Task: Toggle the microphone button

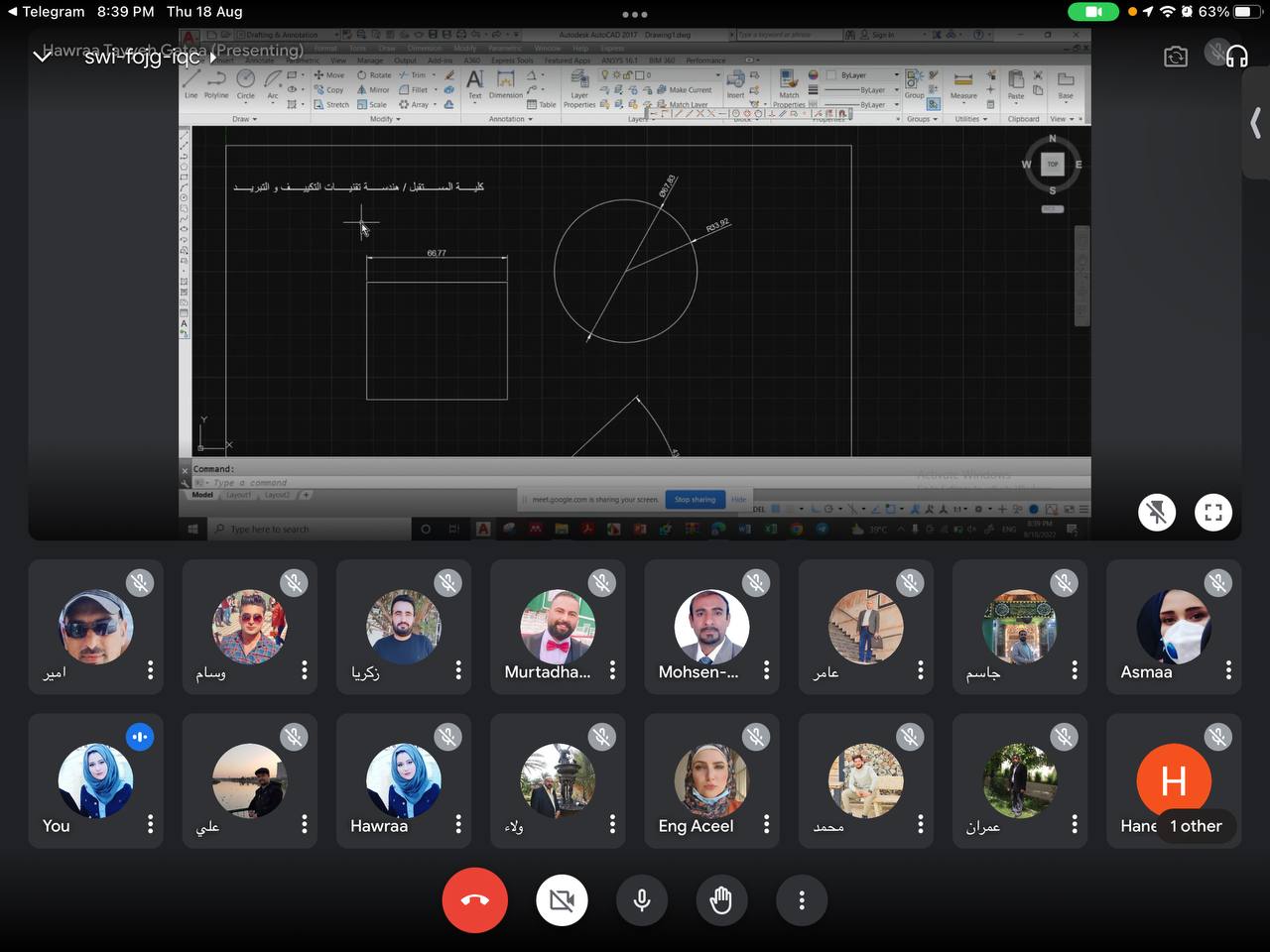Action: 642,900
